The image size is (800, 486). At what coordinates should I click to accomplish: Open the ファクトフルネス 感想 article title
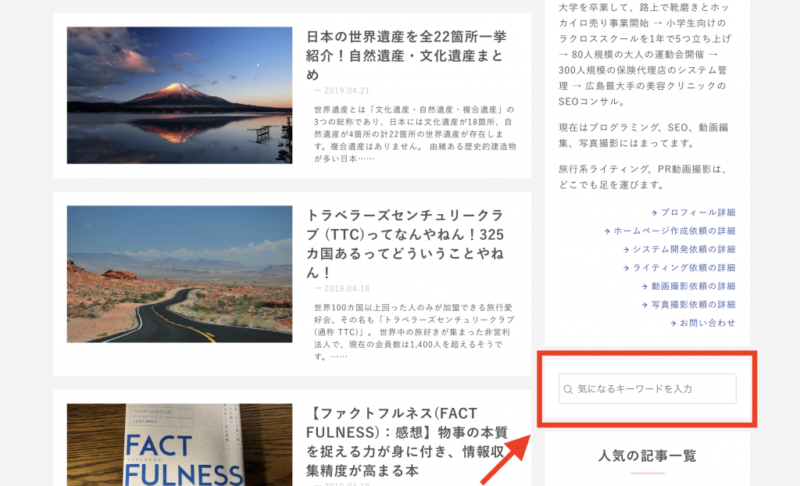pos(407,442)
